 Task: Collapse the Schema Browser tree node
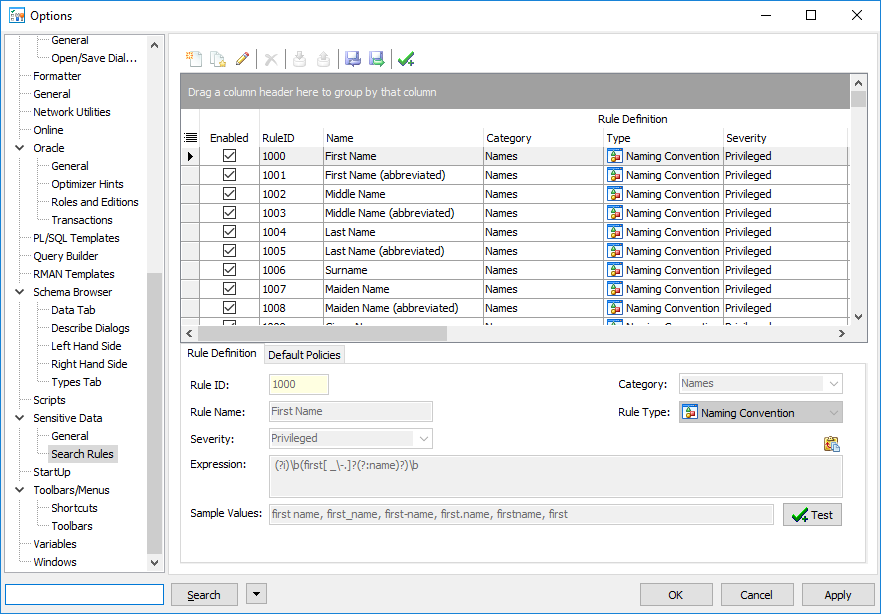[x=20, y=292]
